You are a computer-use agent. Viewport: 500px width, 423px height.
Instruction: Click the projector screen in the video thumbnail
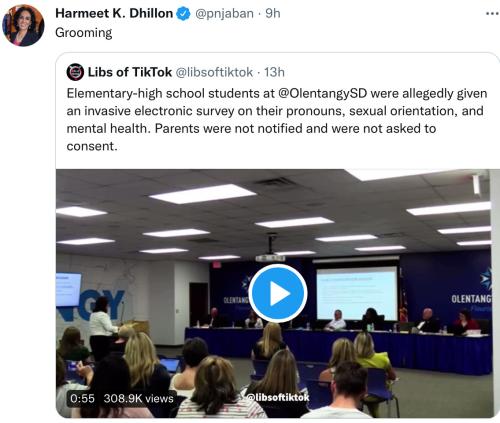click(x=356, y=293)
